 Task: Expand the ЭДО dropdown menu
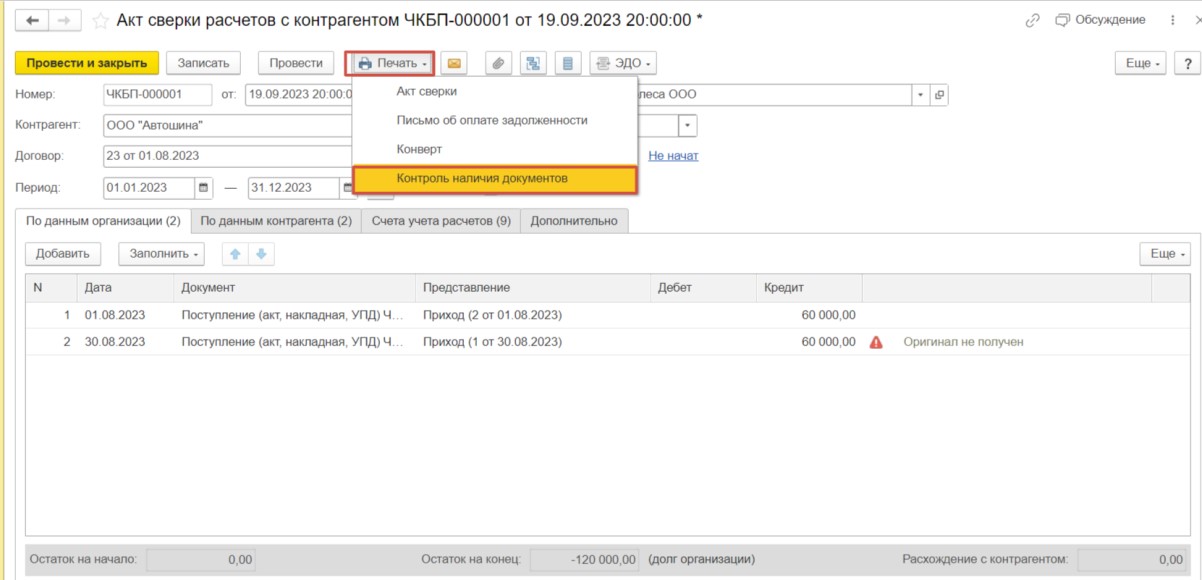click(x=622, y=63)
